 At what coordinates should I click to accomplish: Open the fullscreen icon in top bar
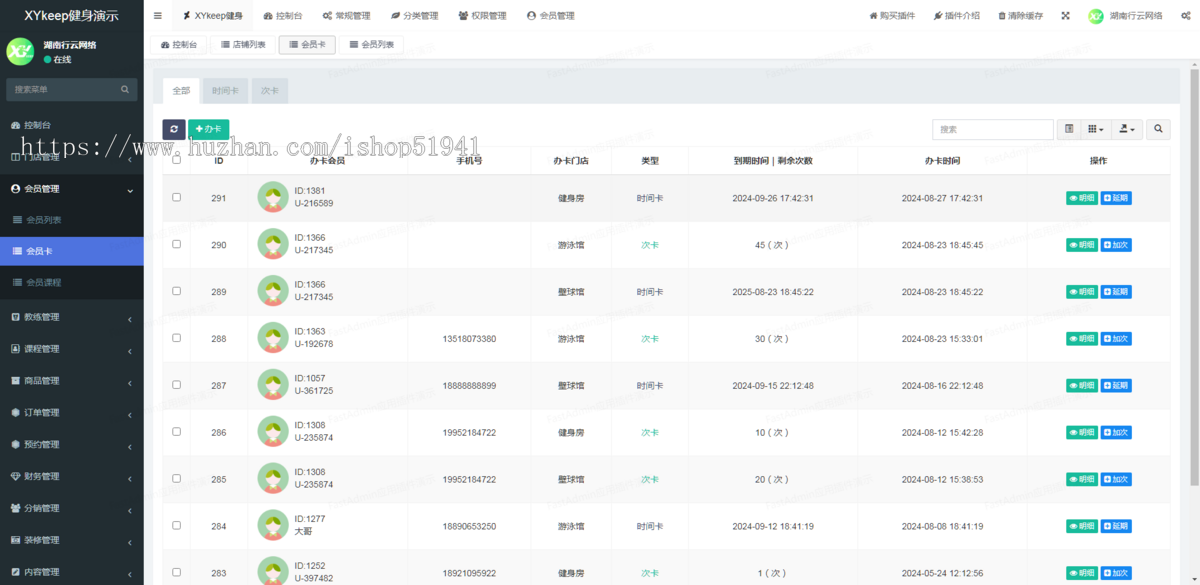click(1065, 16)
